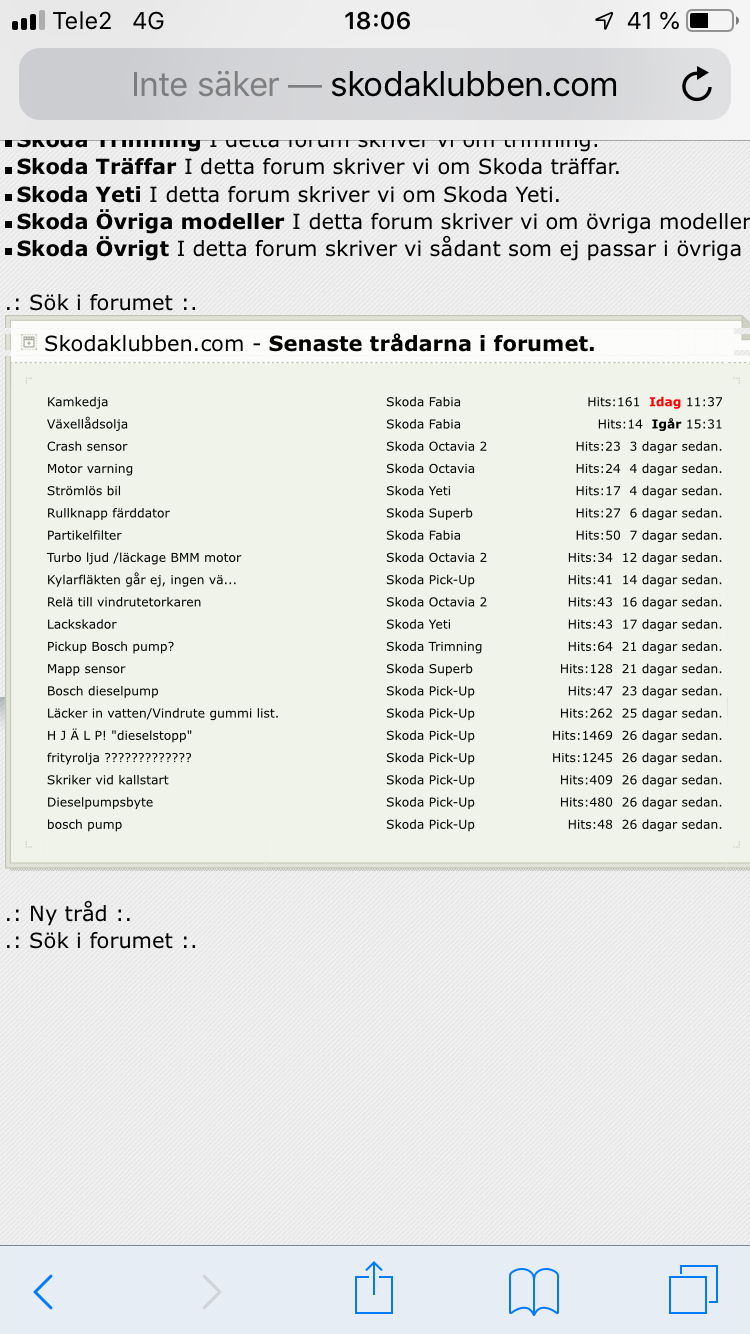
Task: Open the frityrolja thread
Action: pyautogui.click(x=119, y=758)
